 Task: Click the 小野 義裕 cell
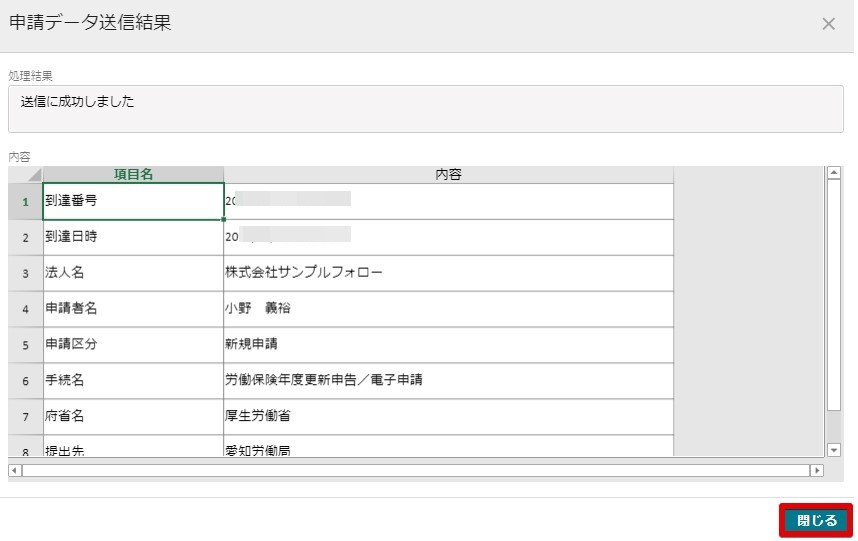coord(449,309)
